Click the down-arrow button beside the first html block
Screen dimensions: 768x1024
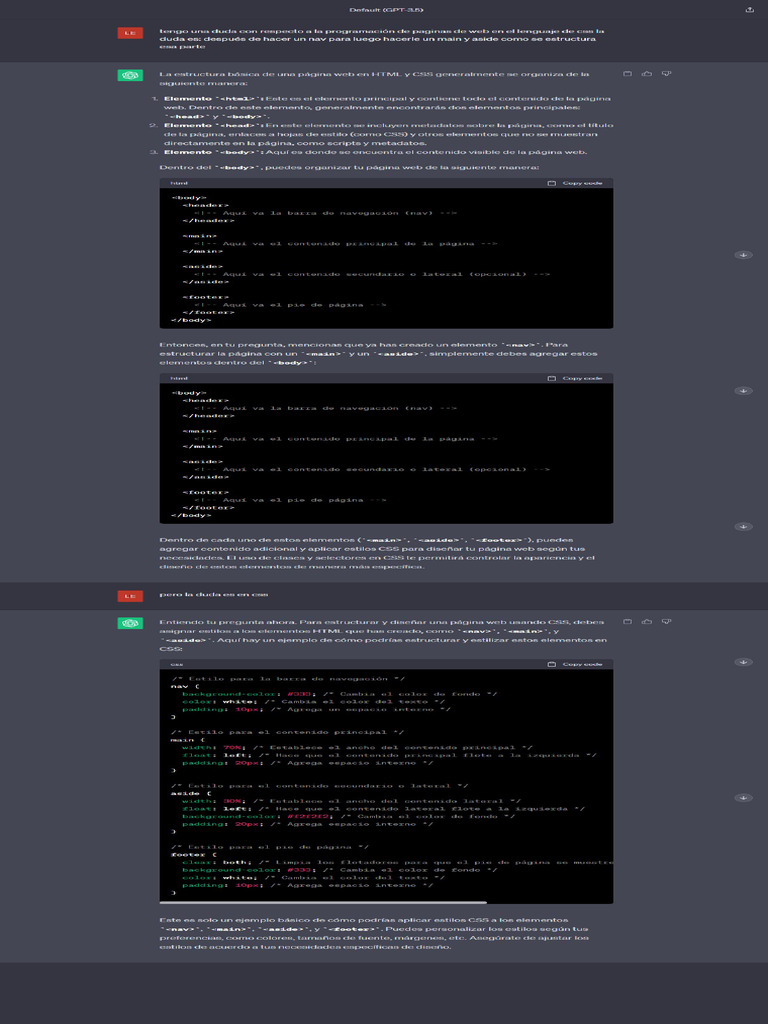click(x=743, y=255)
